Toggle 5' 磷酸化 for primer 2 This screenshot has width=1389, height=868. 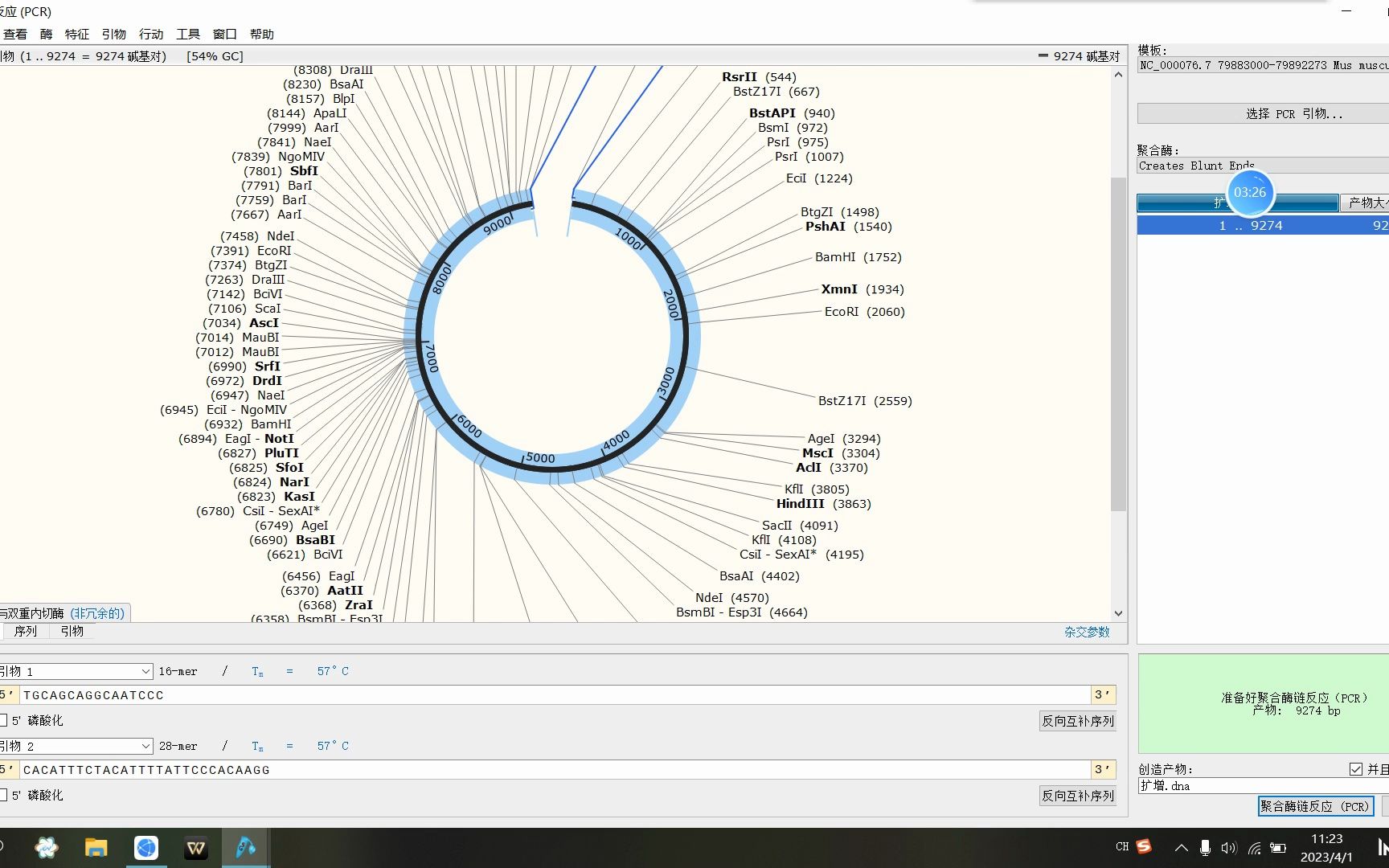pos(4,796)
